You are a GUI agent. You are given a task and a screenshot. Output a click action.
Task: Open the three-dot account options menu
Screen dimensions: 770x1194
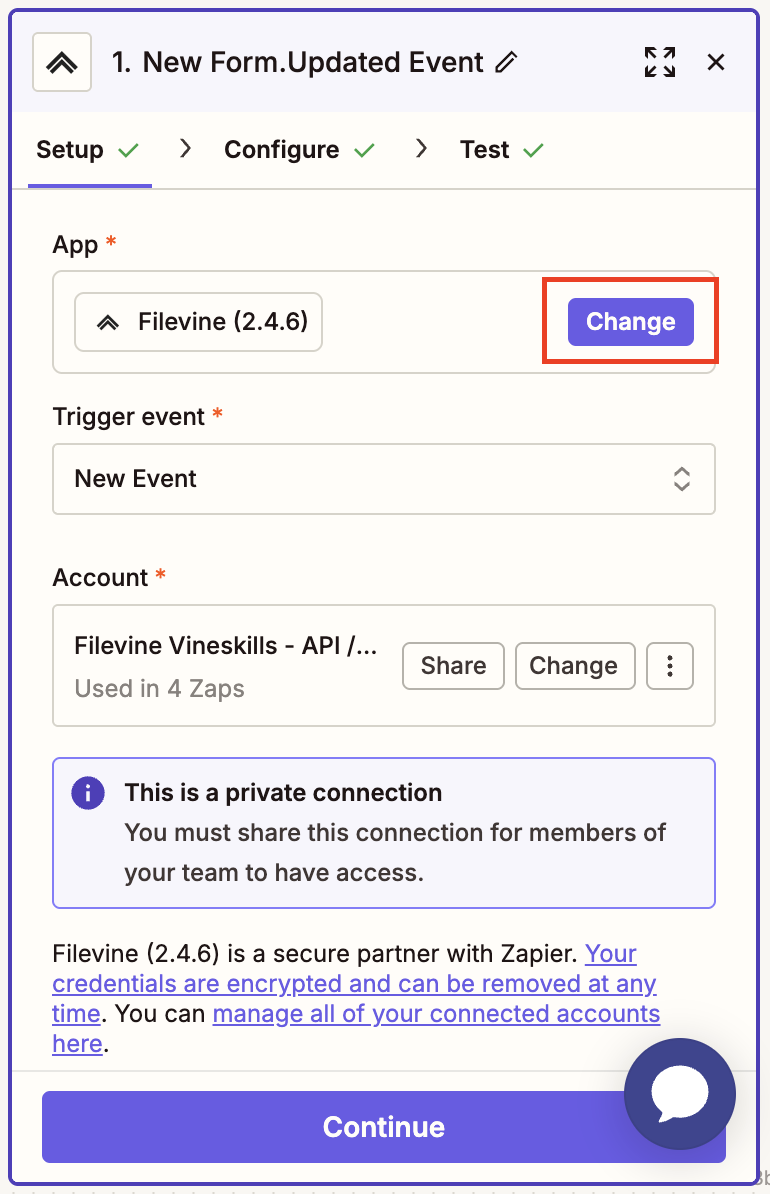pyautogui.click(x=670, y=666)
